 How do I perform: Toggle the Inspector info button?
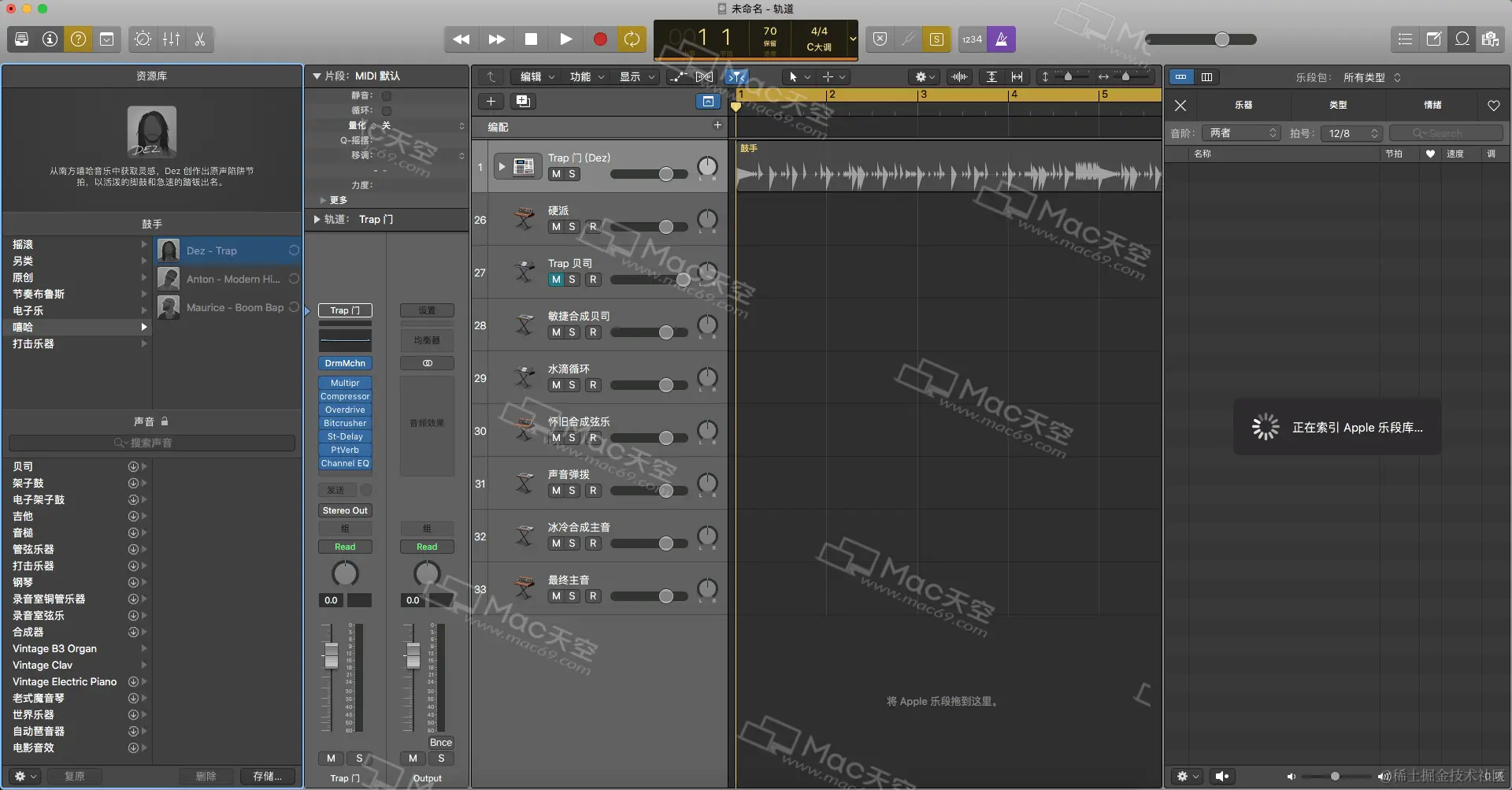(x=50, y=39)
